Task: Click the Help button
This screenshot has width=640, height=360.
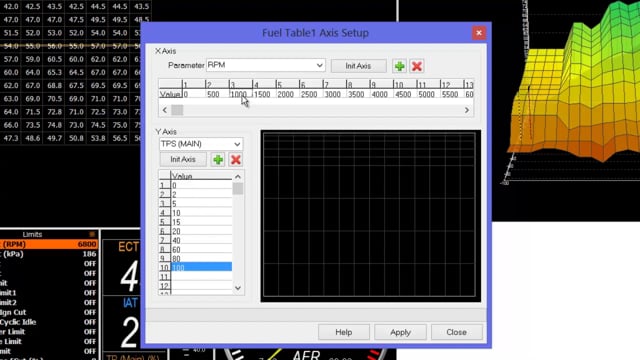Action: pyautogui.click(x=344, y=332)
